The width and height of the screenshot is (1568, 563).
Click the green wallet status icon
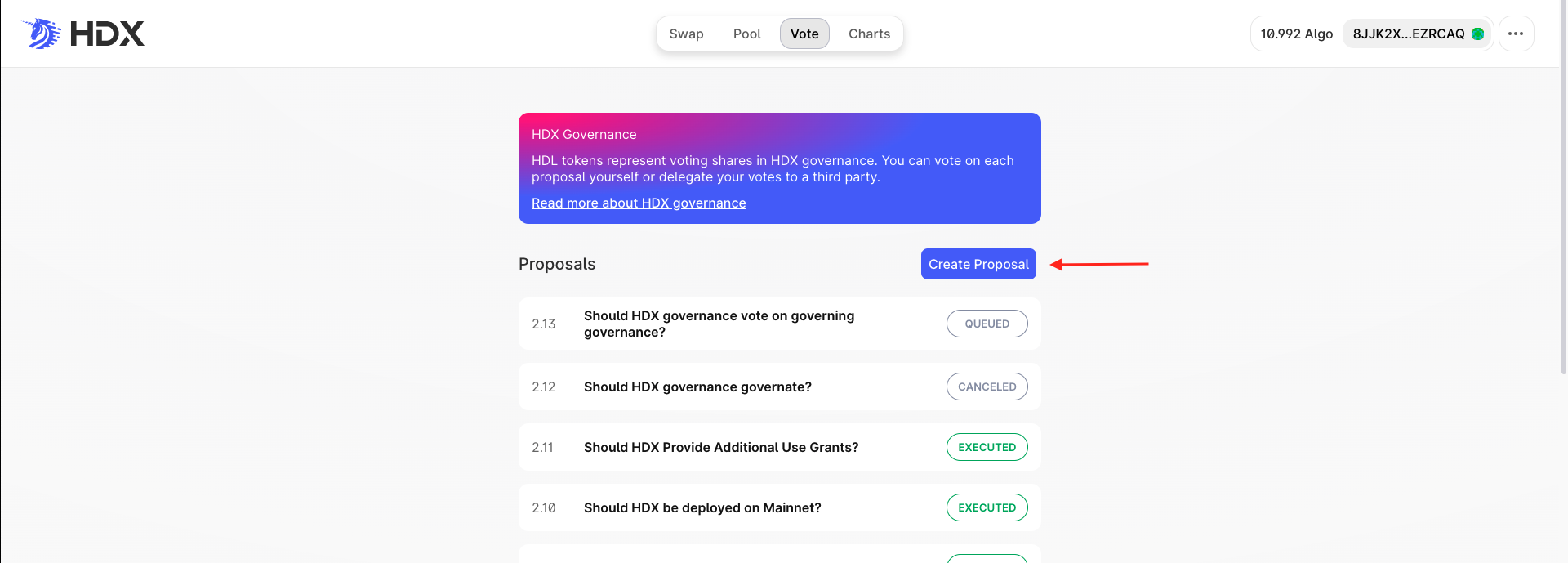coord(1477,34)
